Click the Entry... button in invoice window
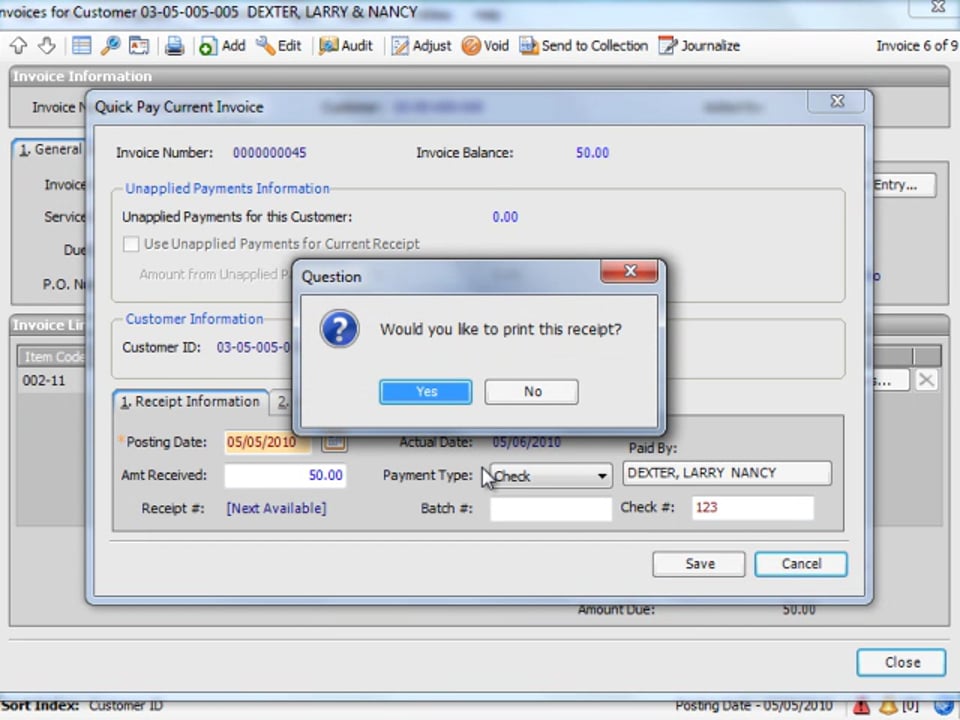Image resolution: width=960 pixels, height=720 pixels. pyautogui.click(x=904, y=185)
